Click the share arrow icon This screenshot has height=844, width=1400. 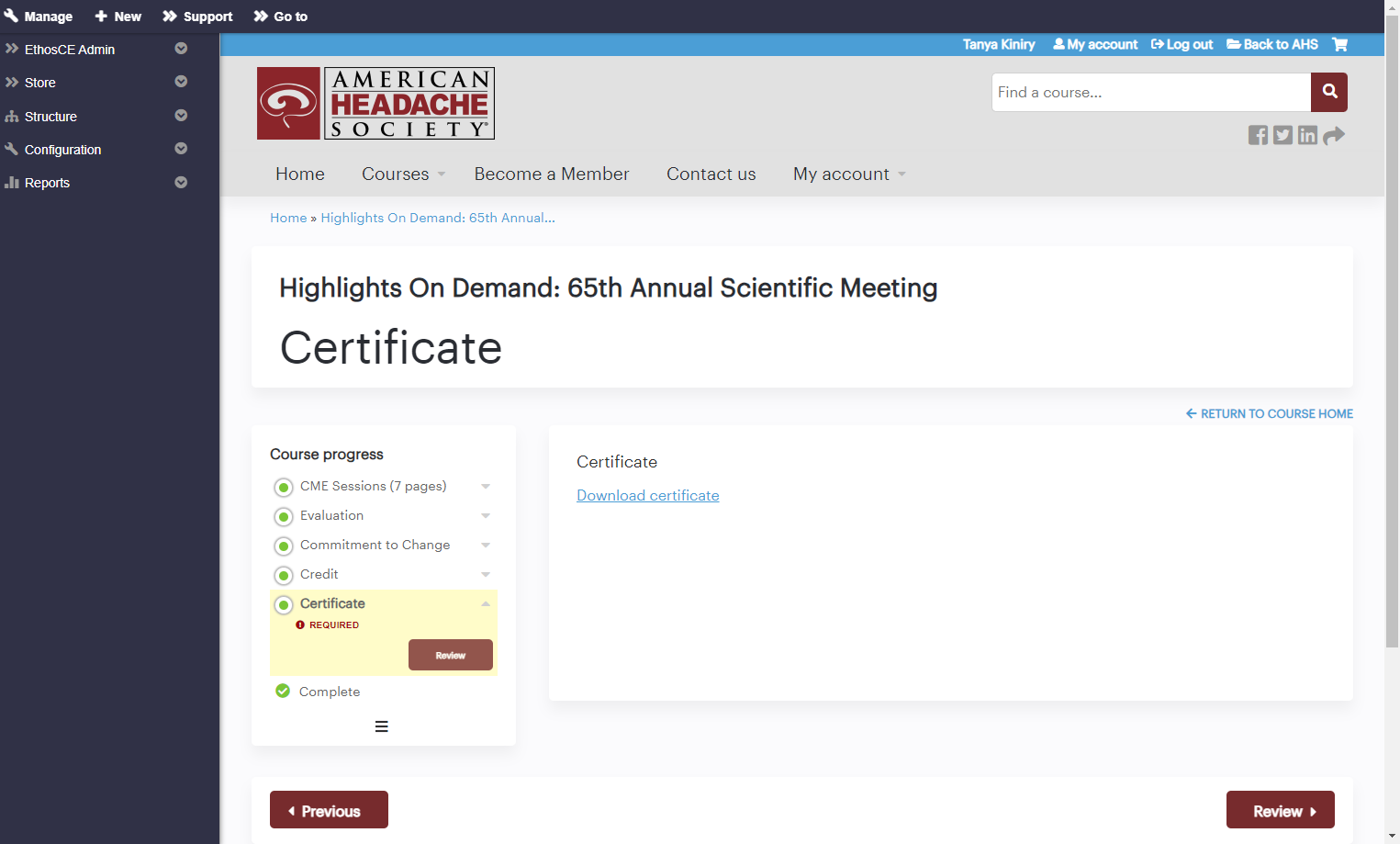[1334, 135]
